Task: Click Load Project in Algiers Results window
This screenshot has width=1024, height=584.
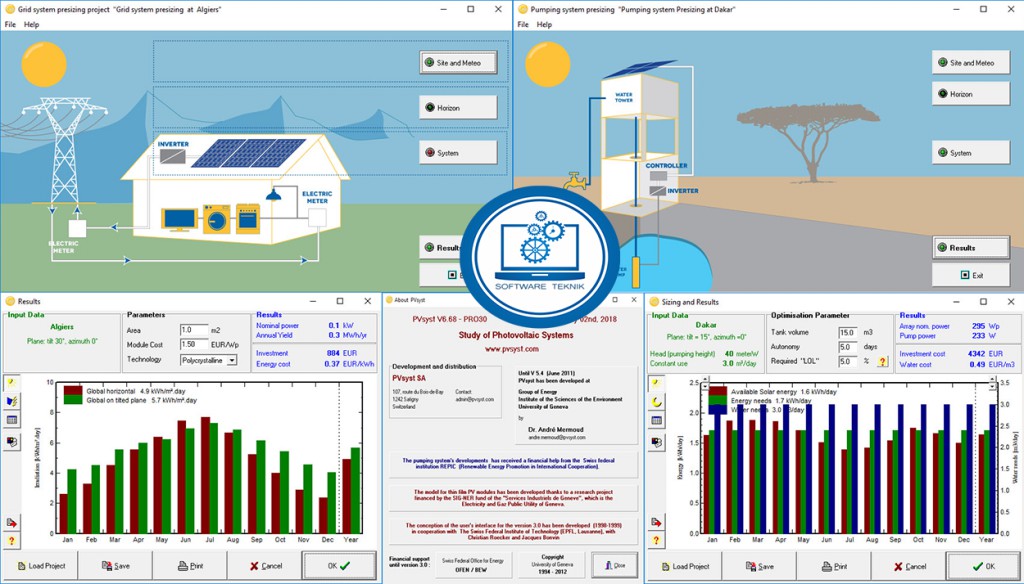Action: (x=40, y=566)
